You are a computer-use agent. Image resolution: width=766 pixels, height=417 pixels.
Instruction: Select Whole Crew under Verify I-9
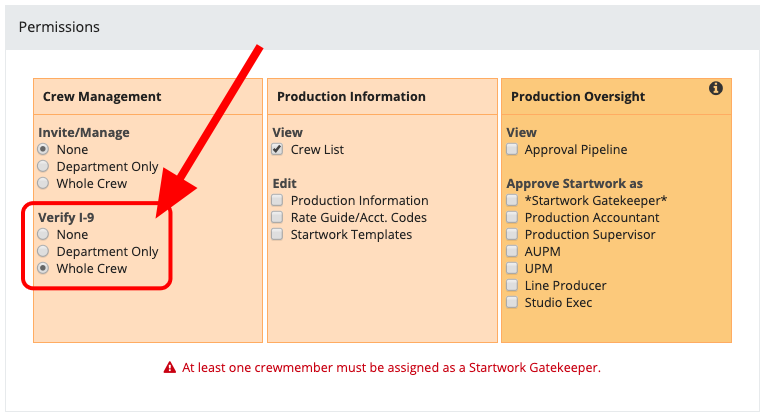click(43, 268)
